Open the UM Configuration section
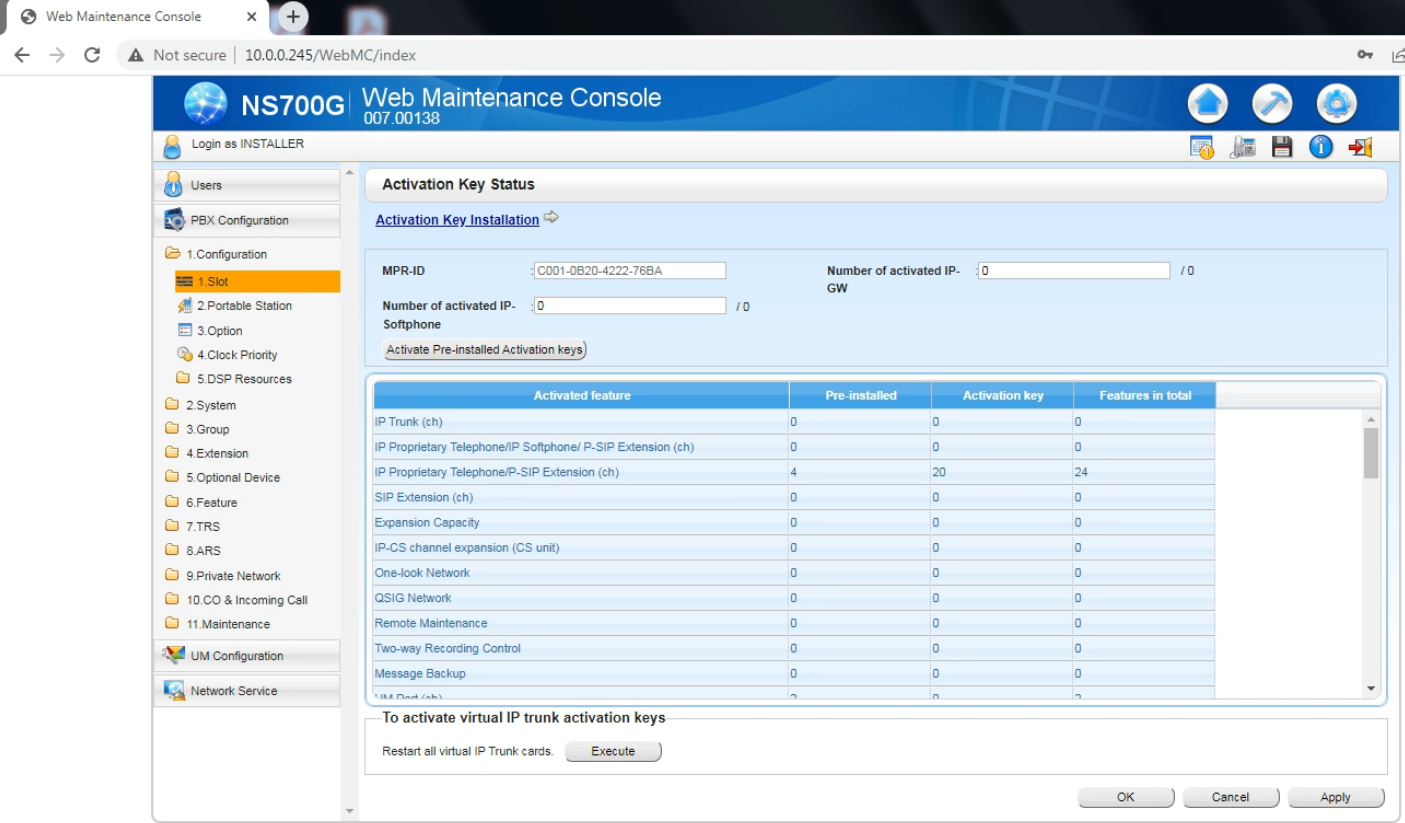Screen dimensions: 1405x823 247,656
